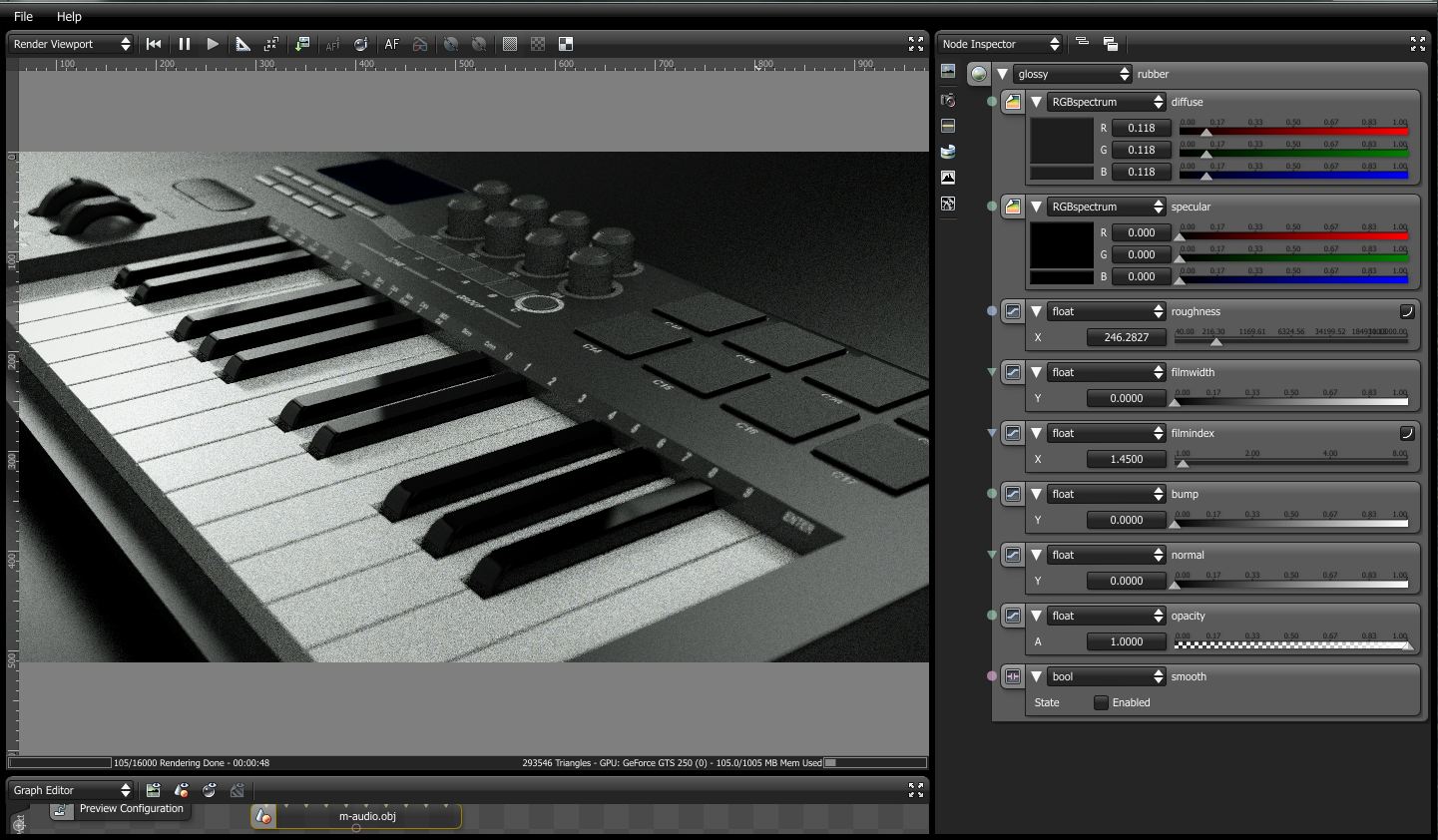Screen dimensions: 1438x840
Task: Click the specular color swatch
Action: (x=1062, y=245)
